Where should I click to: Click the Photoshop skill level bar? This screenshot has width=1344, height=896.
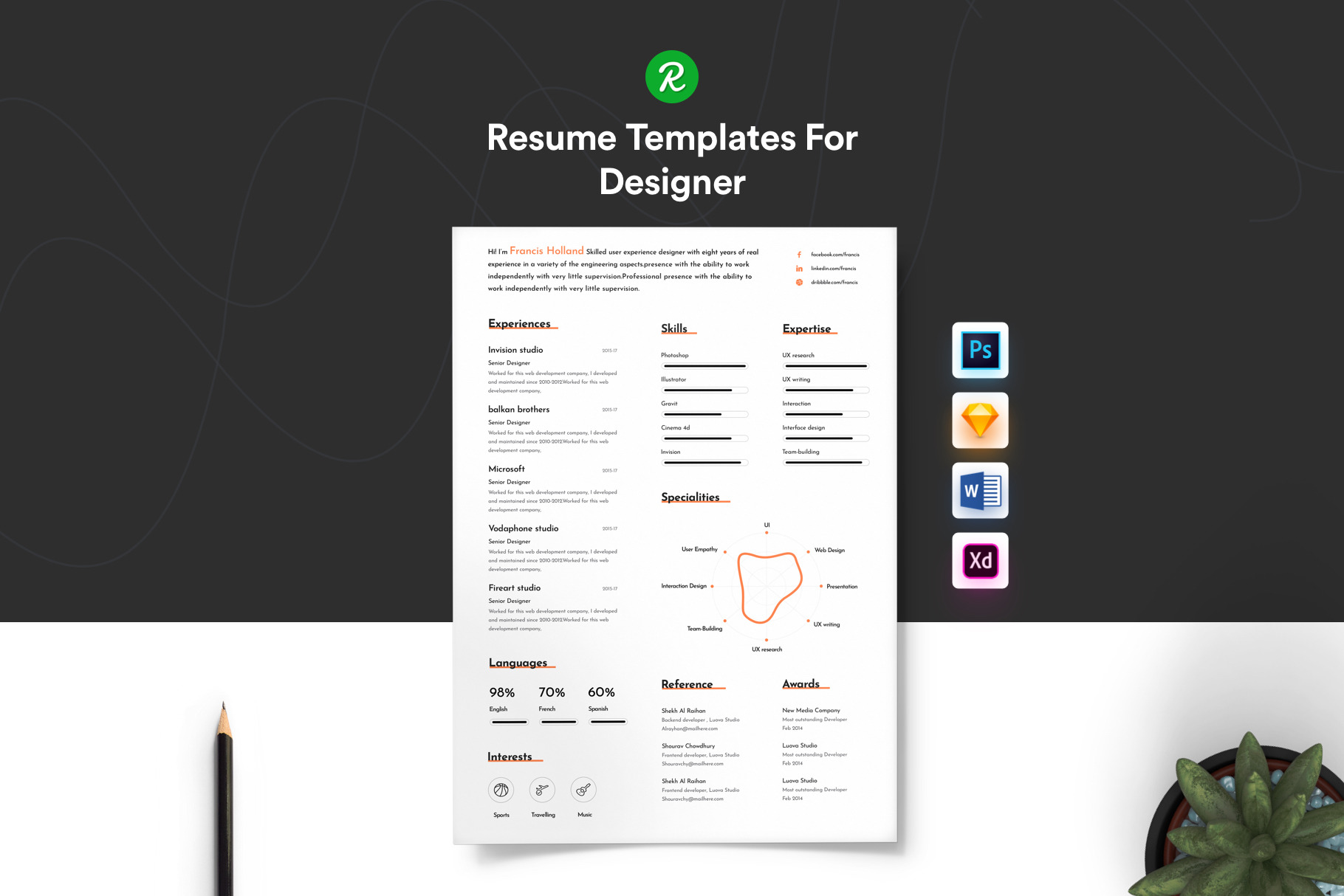tap(704, 366)
